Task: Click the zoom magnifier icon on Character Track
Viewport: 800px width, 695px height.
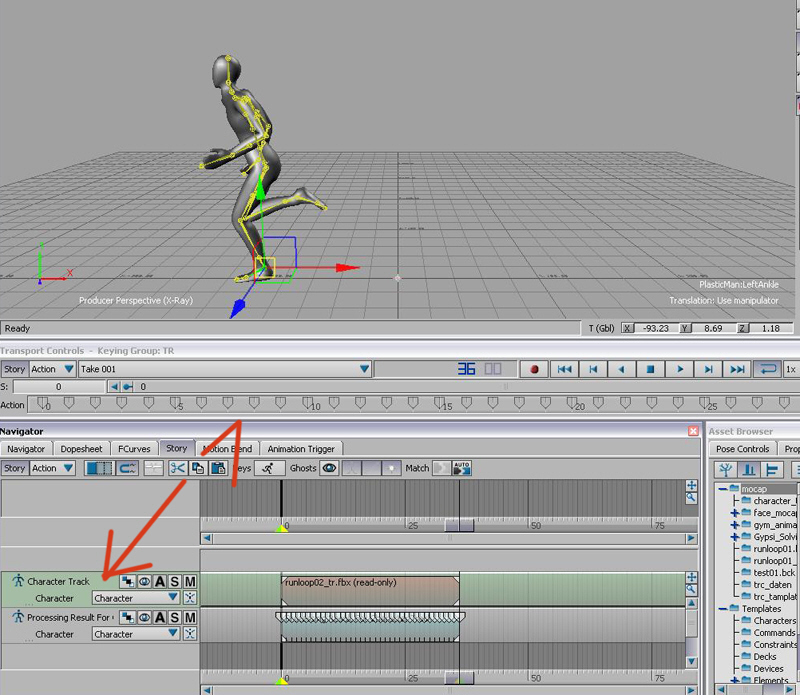Action: [x=691, y=591]
